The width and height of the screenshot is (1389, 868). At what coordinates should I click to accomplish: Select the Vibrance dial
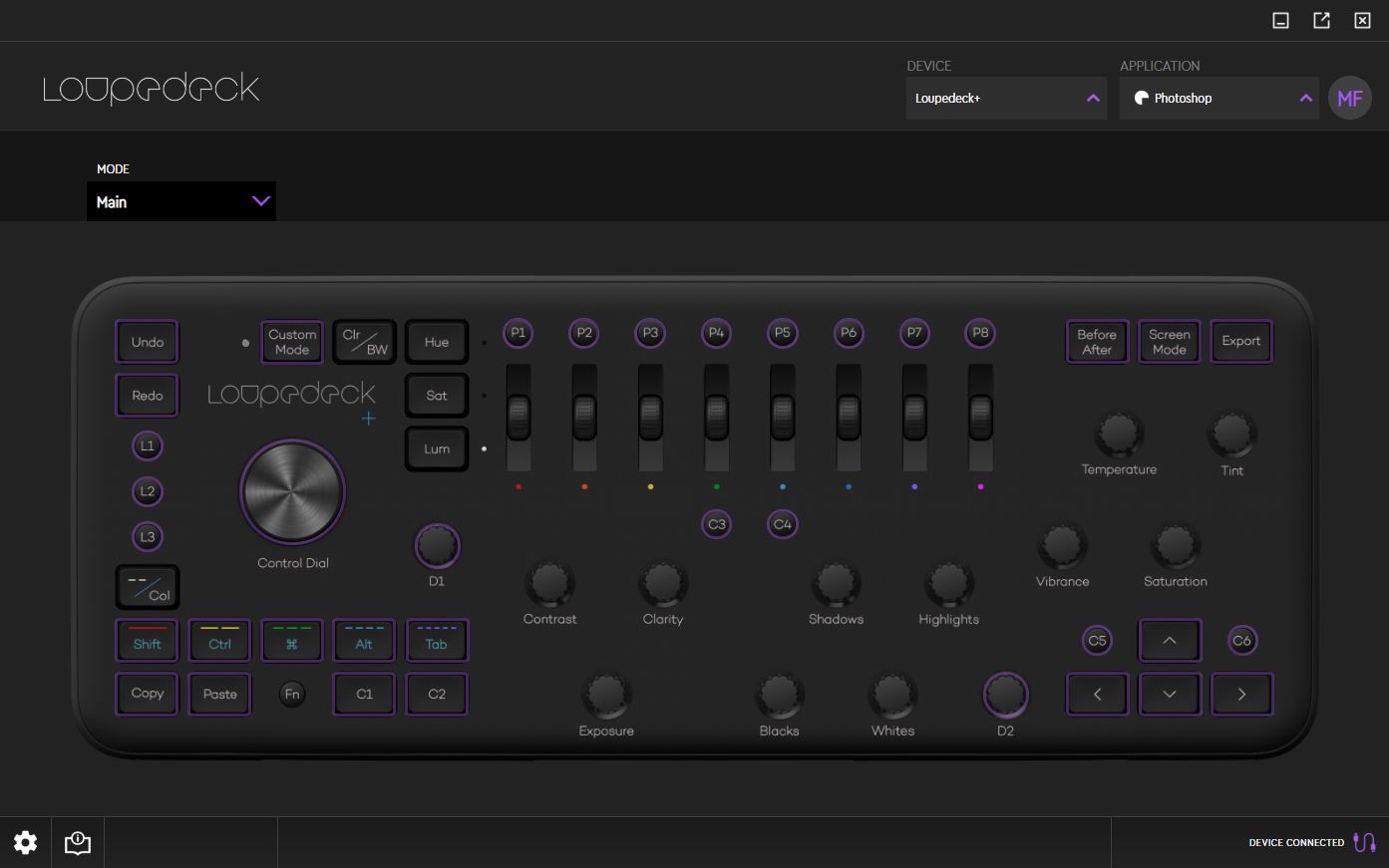[1062, 545]
